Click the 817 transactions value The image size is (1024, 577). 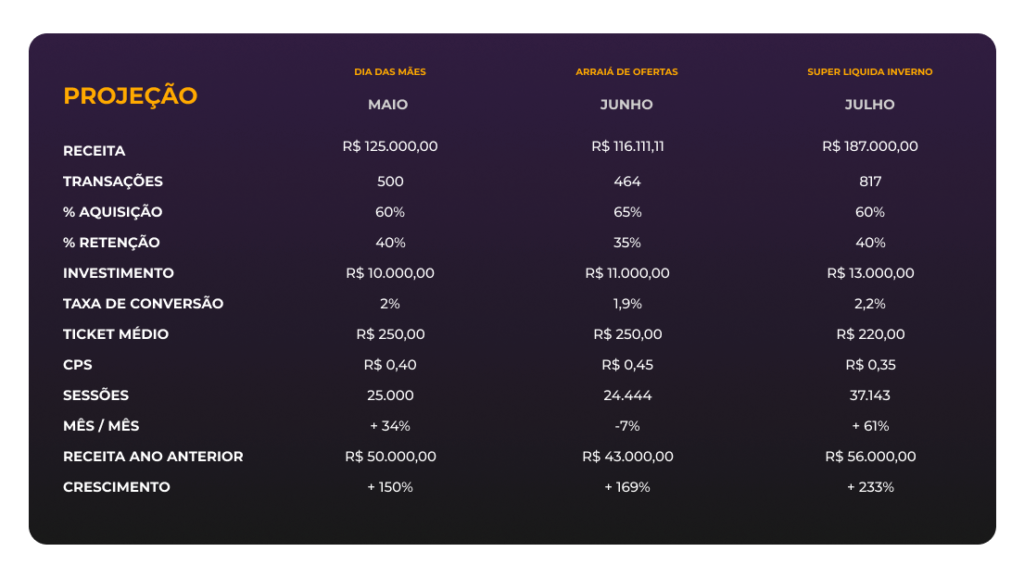[870, 181]
